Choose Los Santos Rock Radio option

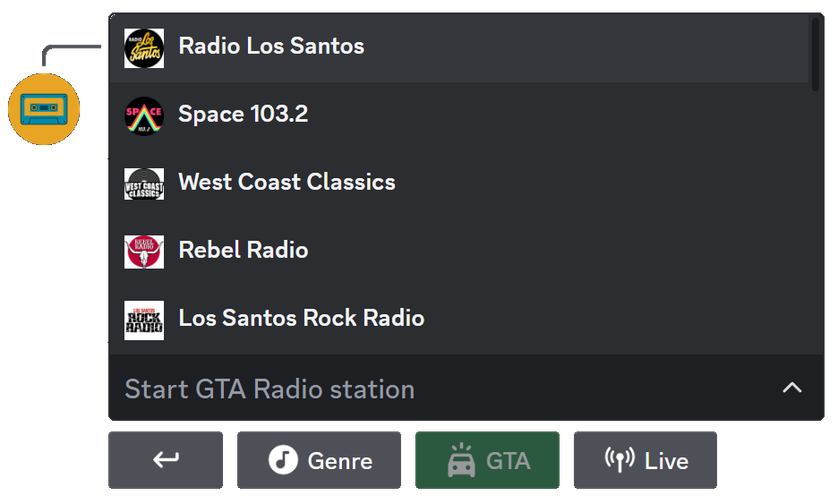pyautogui.click(x=460, y=320)
